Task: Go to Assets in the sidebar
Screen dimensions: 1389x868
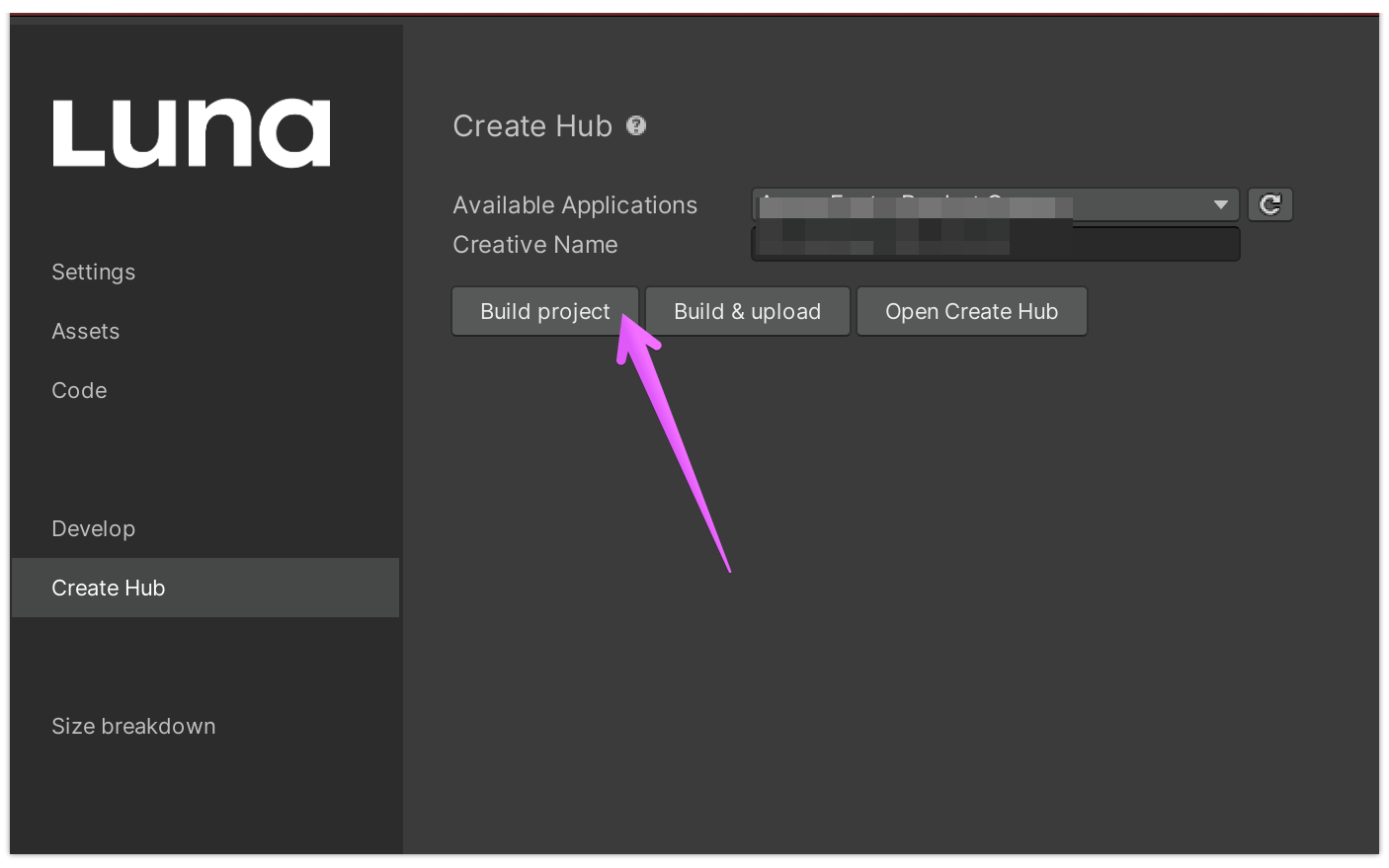Action: pos(86,331)
